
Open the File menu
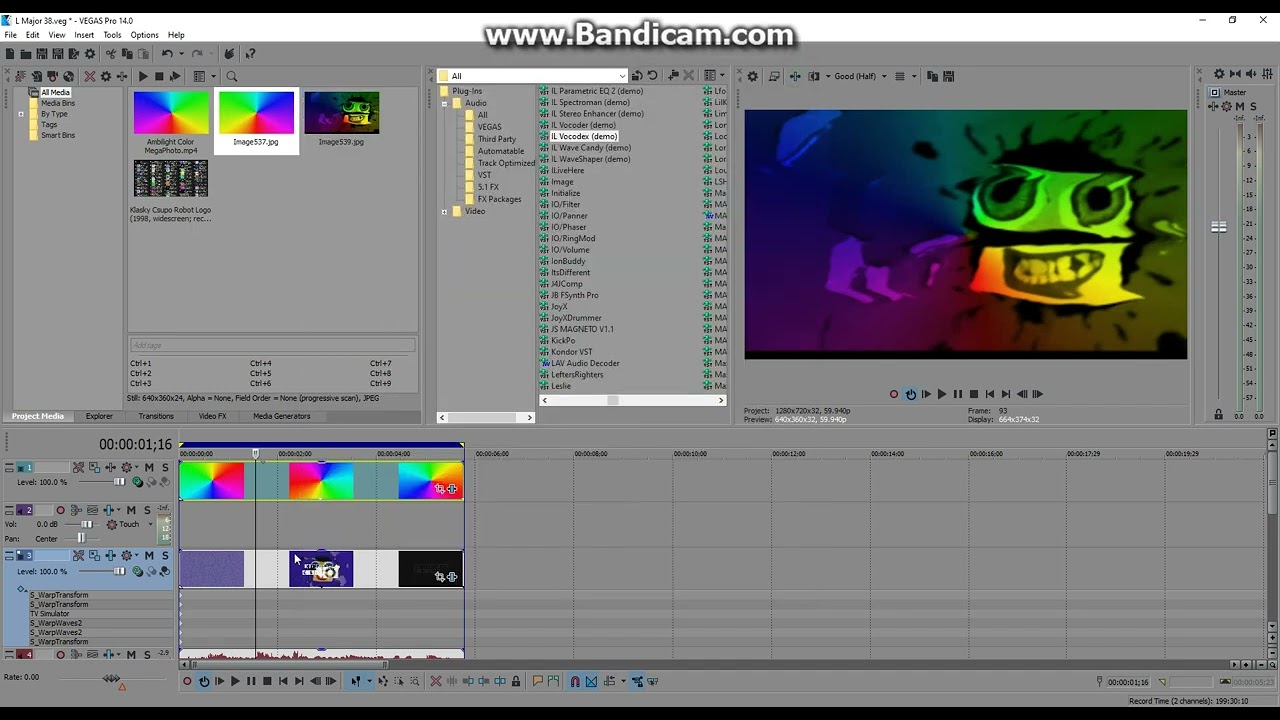(10, 35)
